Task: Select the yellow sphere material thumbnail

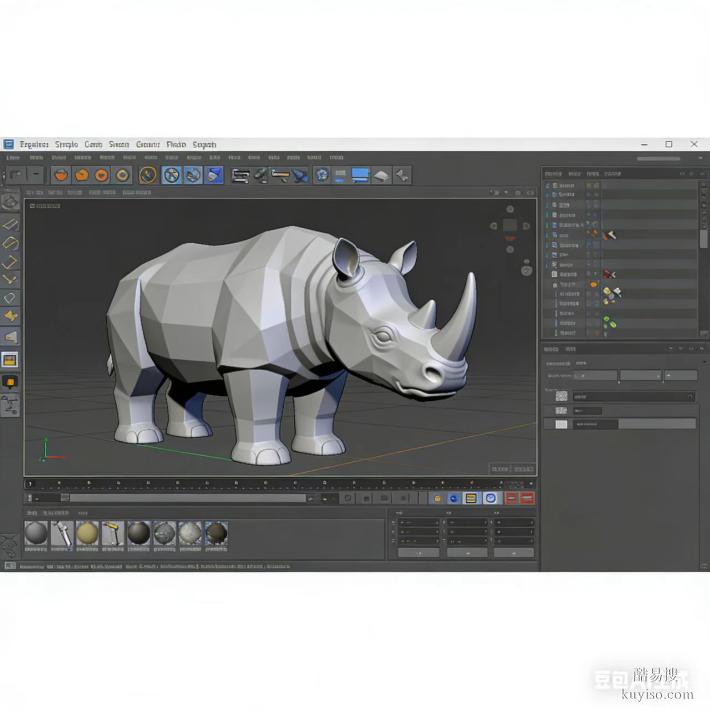Action: pos(87,533)
